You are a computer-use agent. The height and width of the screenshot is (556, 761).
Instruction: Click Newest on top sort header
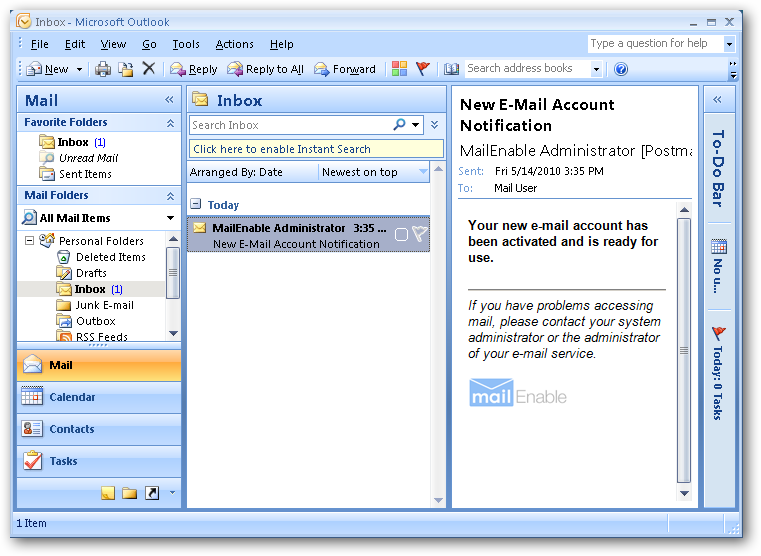pyautogui.click(x=374, y=172)
